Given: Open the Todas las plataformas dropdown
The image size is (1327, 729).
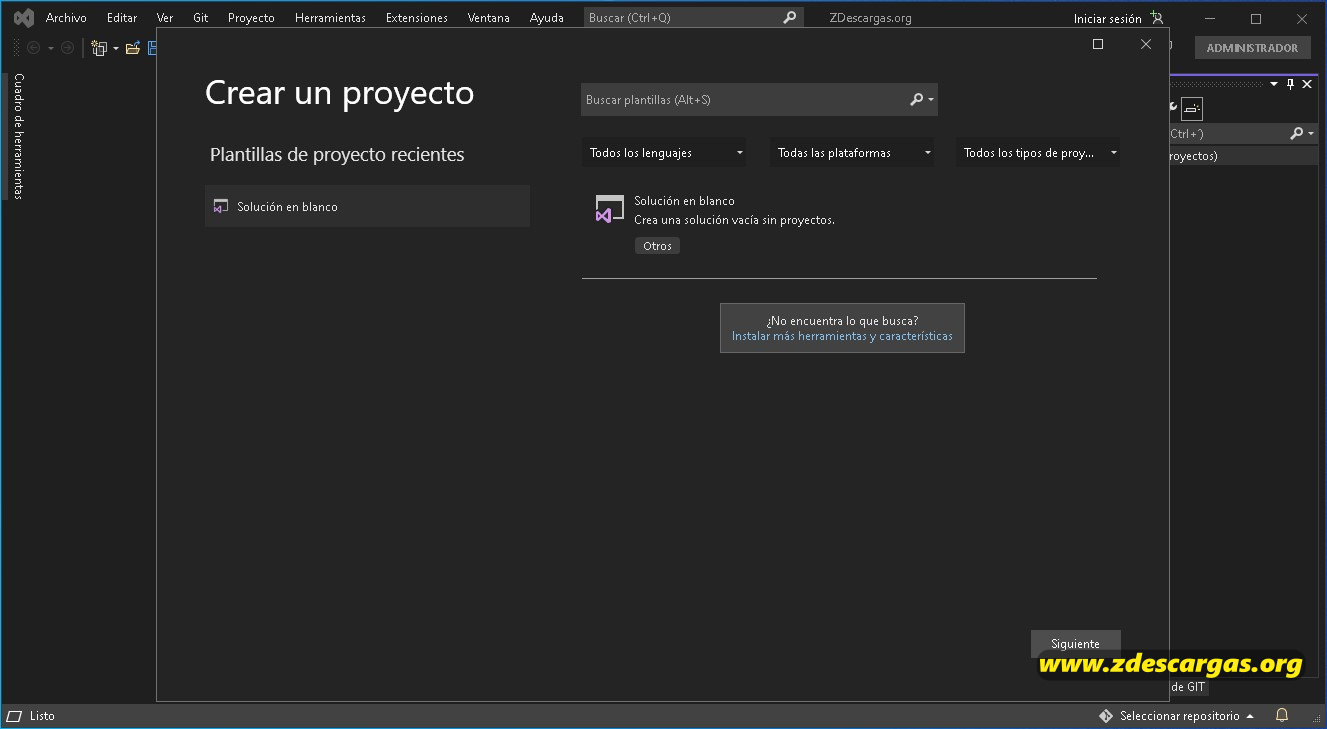Looking at the screenshot, I should coord(852,153).
